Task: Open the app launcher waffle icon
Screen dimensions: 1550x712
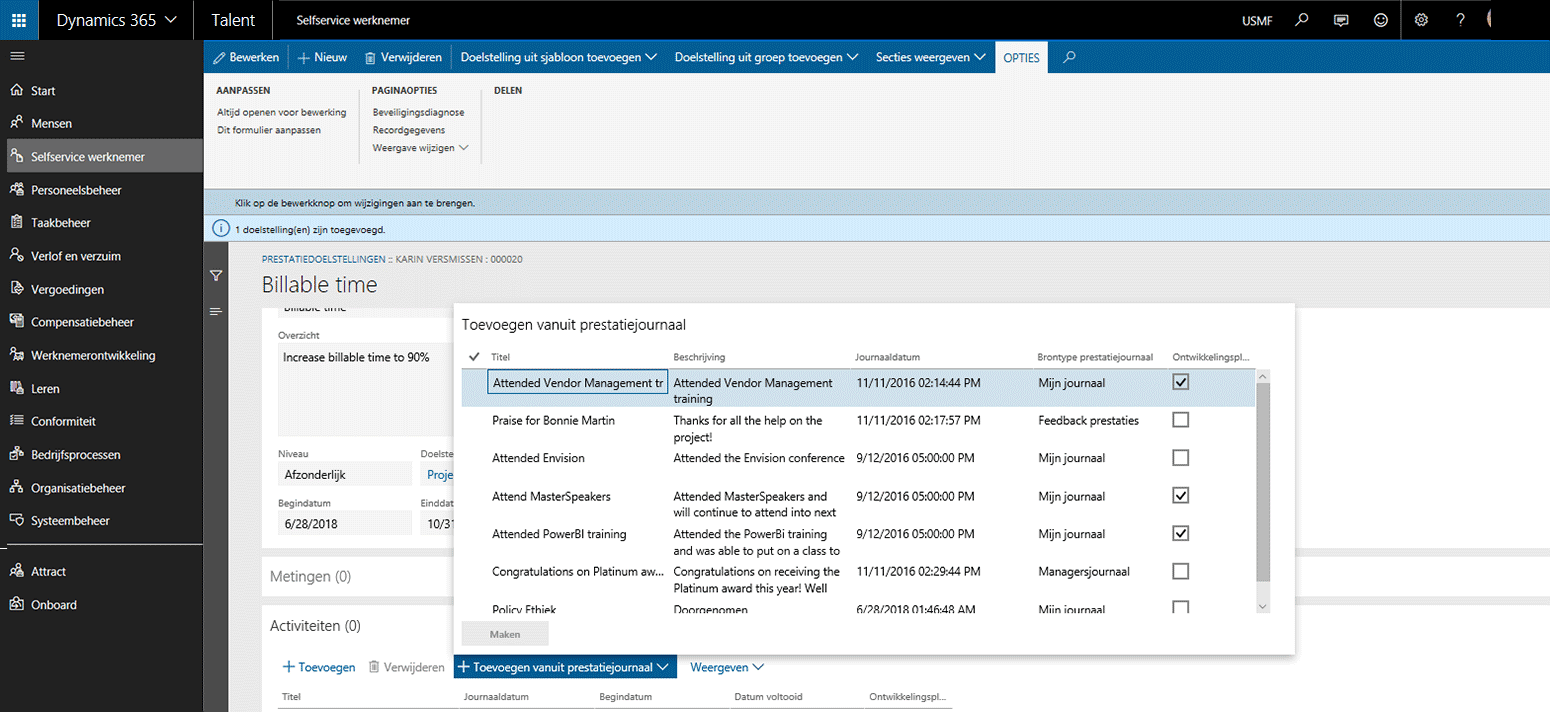Action: click(x=19, y=20)
